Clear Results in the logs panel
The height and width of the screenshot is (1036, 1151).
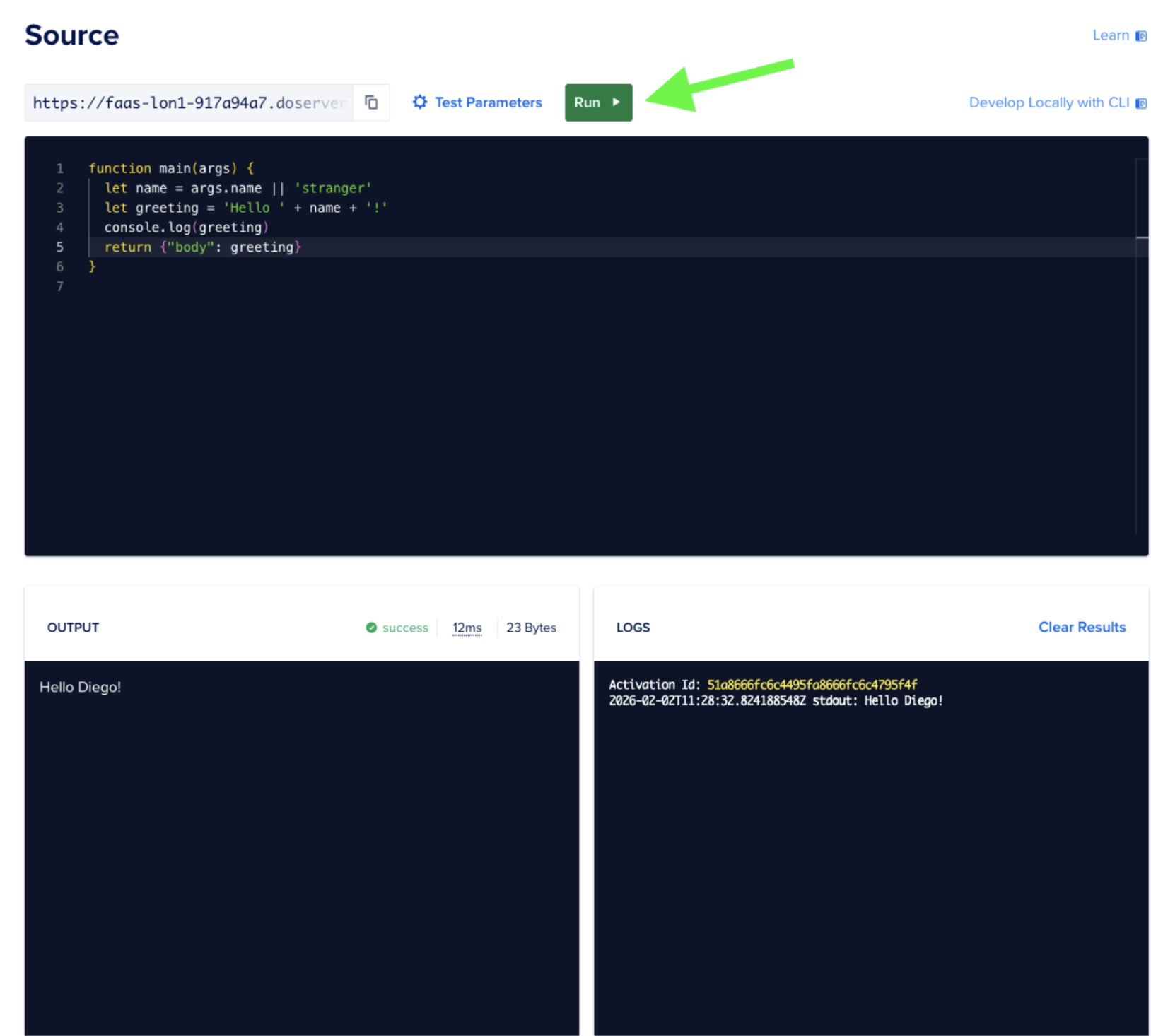1081,627
